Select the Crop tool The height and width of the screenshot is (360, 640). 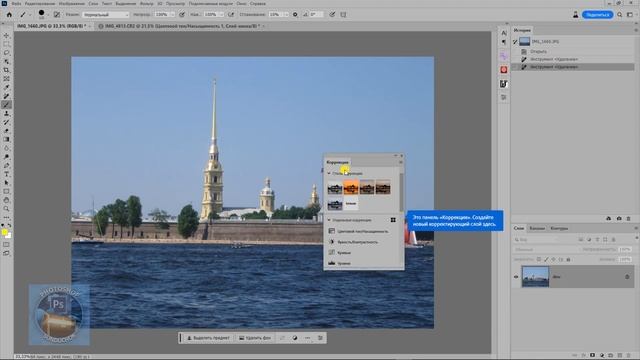6,70
